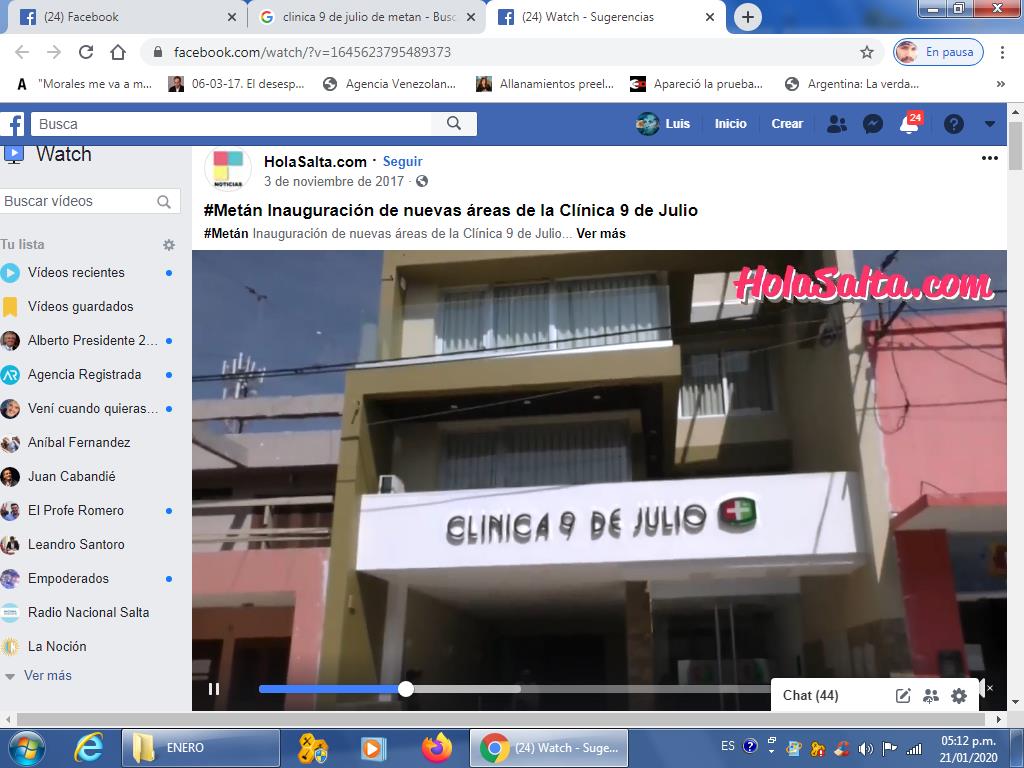The width and height of the screenshot is (1024, 768).
Task: Click the address bar URL
Action: [312, 52]
